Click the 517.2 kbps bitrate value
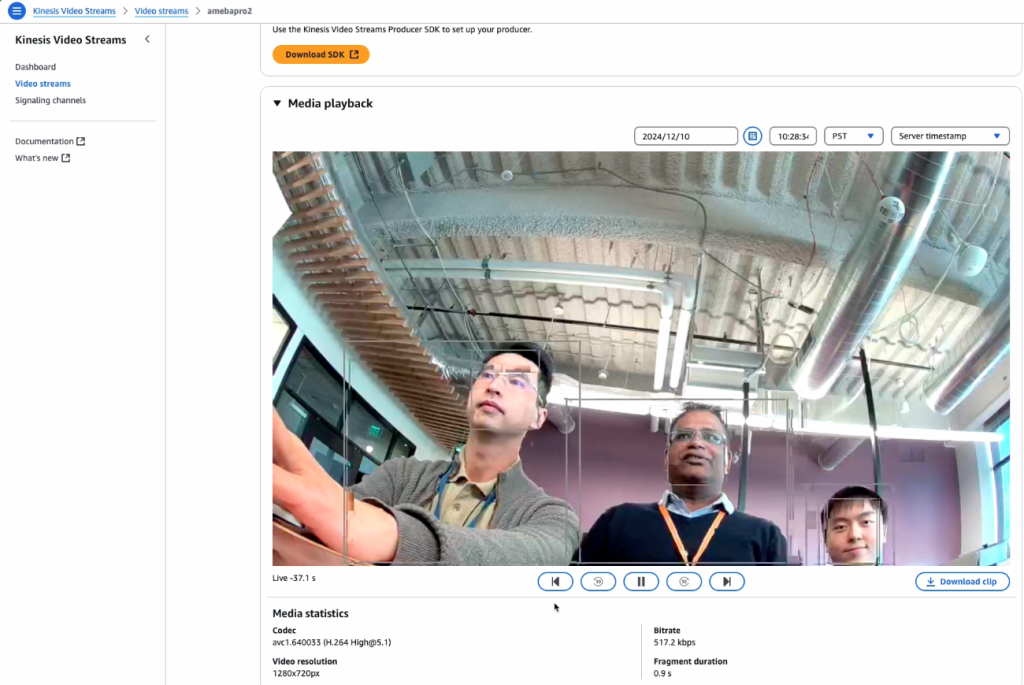 pyautogui.click(x=674, y=642)
